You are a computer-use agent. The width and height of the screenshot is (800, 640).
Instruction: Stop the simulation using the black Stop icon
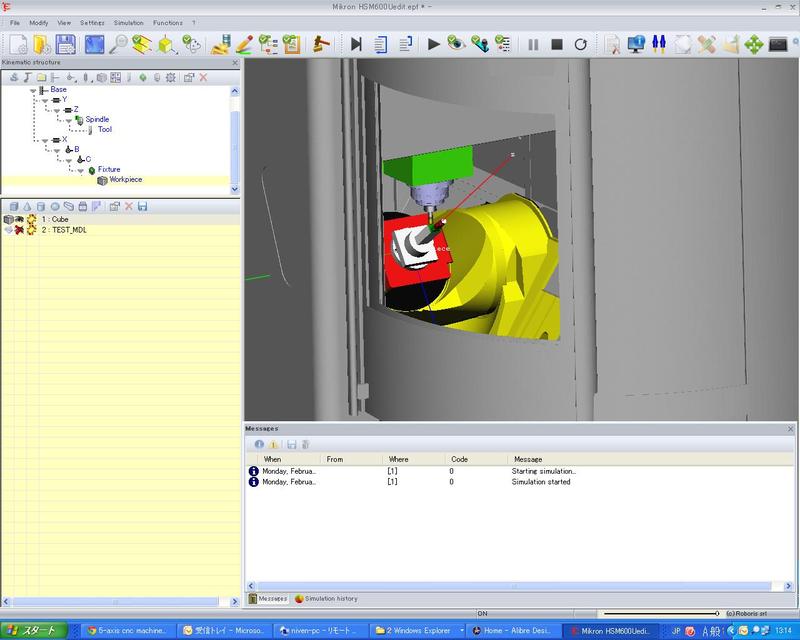pyautogui.click(x=556, y=44)
